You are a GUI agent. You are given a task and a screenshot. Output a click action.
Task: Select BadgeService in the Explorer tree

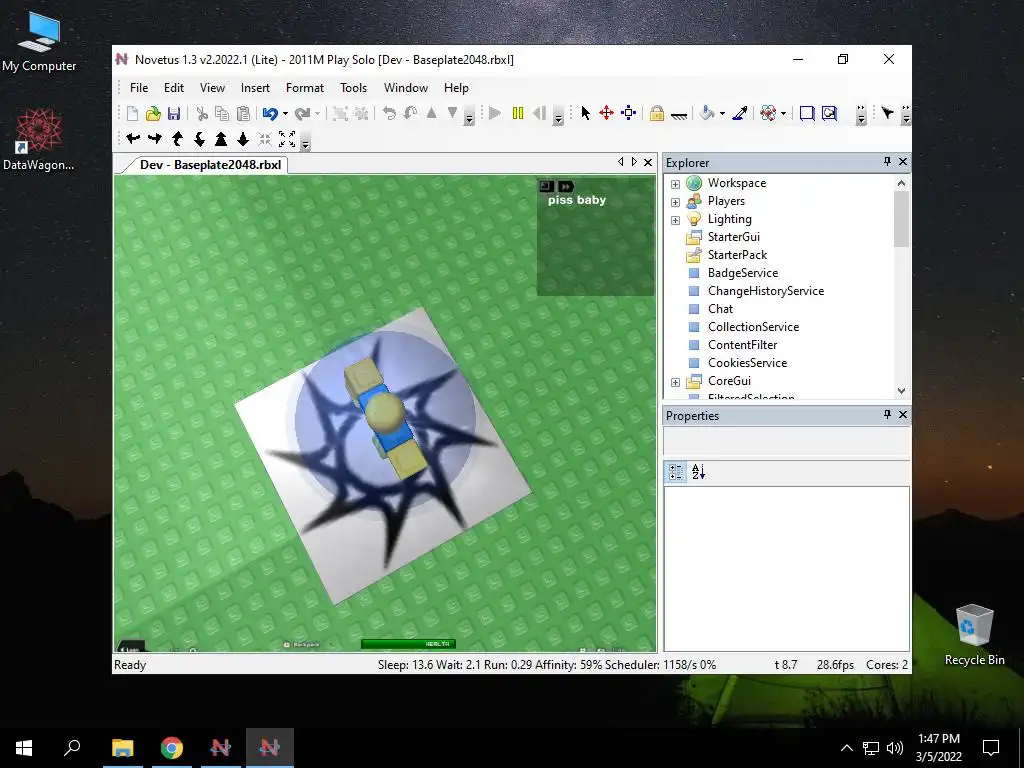[x=743, y=272]
